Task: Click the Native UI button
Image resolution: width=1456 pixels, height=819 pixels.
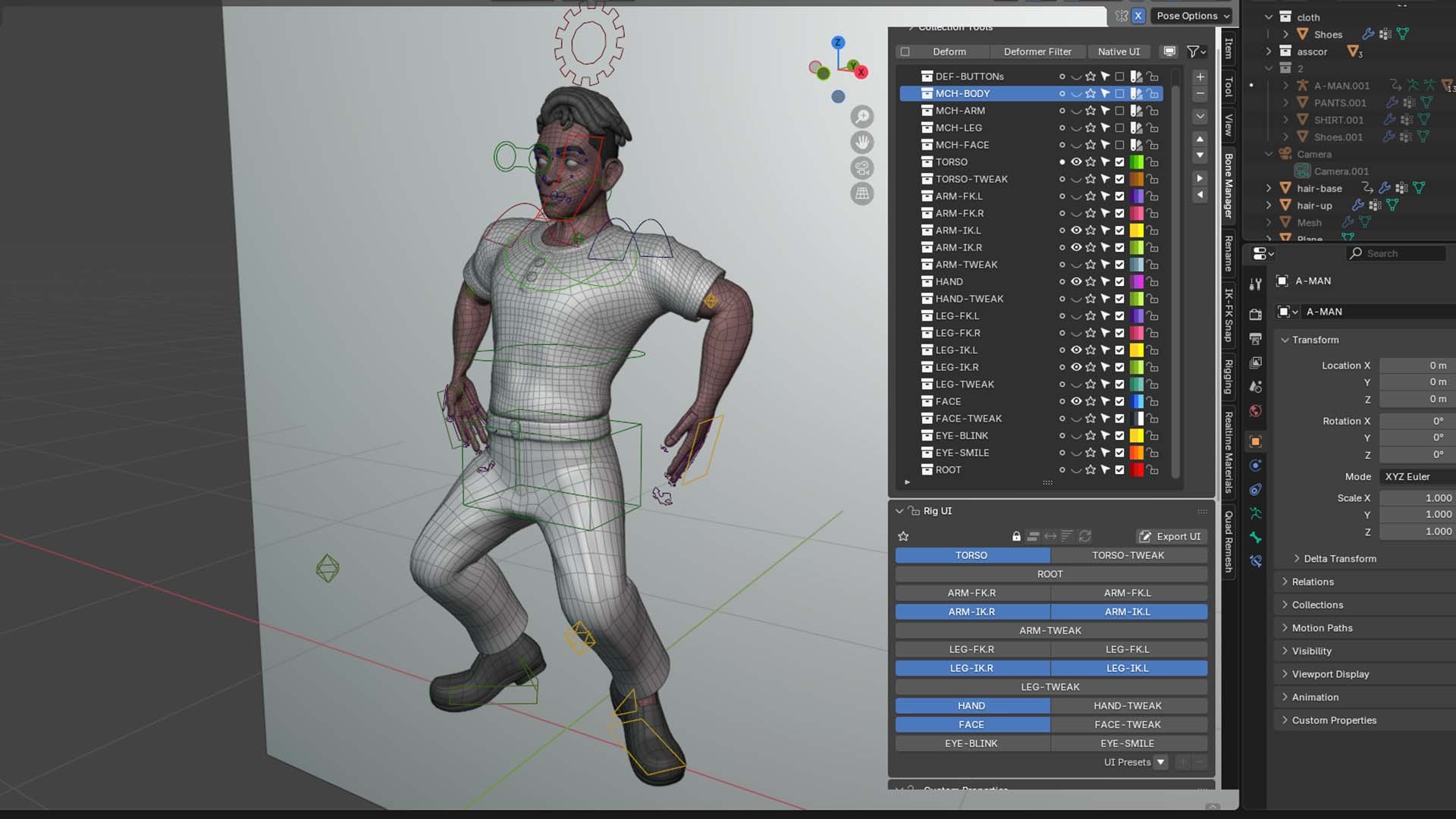Action: [x=1119, y=52]
